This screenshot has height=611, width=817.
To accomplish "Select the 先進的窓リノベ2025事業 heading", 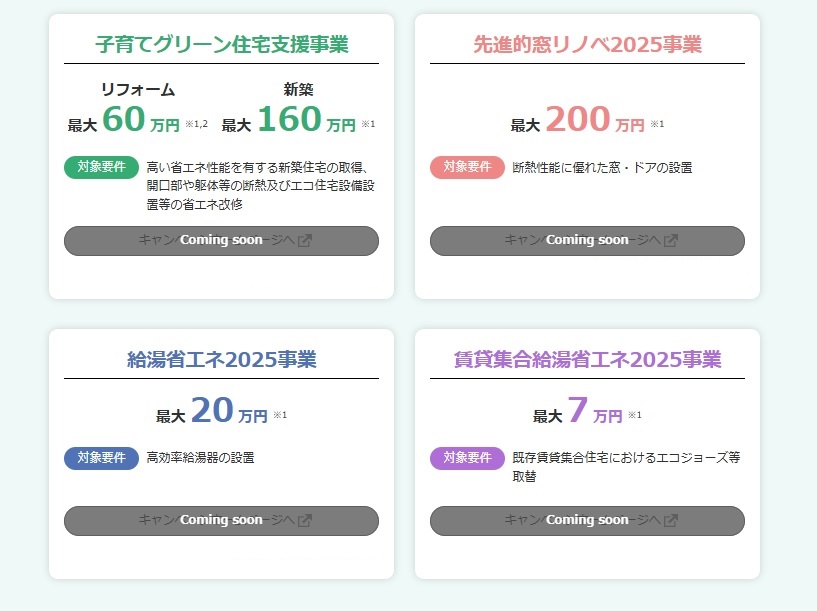I will click(587, 44).
